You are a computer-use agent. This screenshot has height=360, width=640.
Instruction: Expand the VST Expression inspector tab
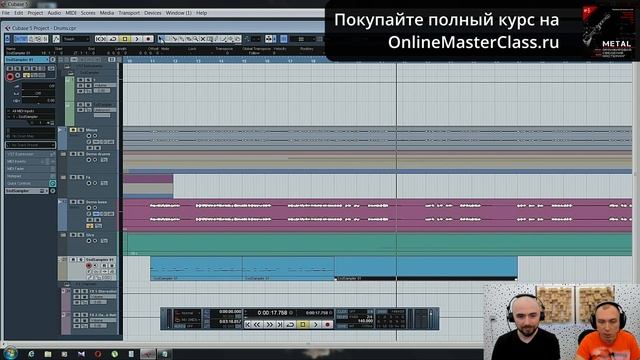30,154
